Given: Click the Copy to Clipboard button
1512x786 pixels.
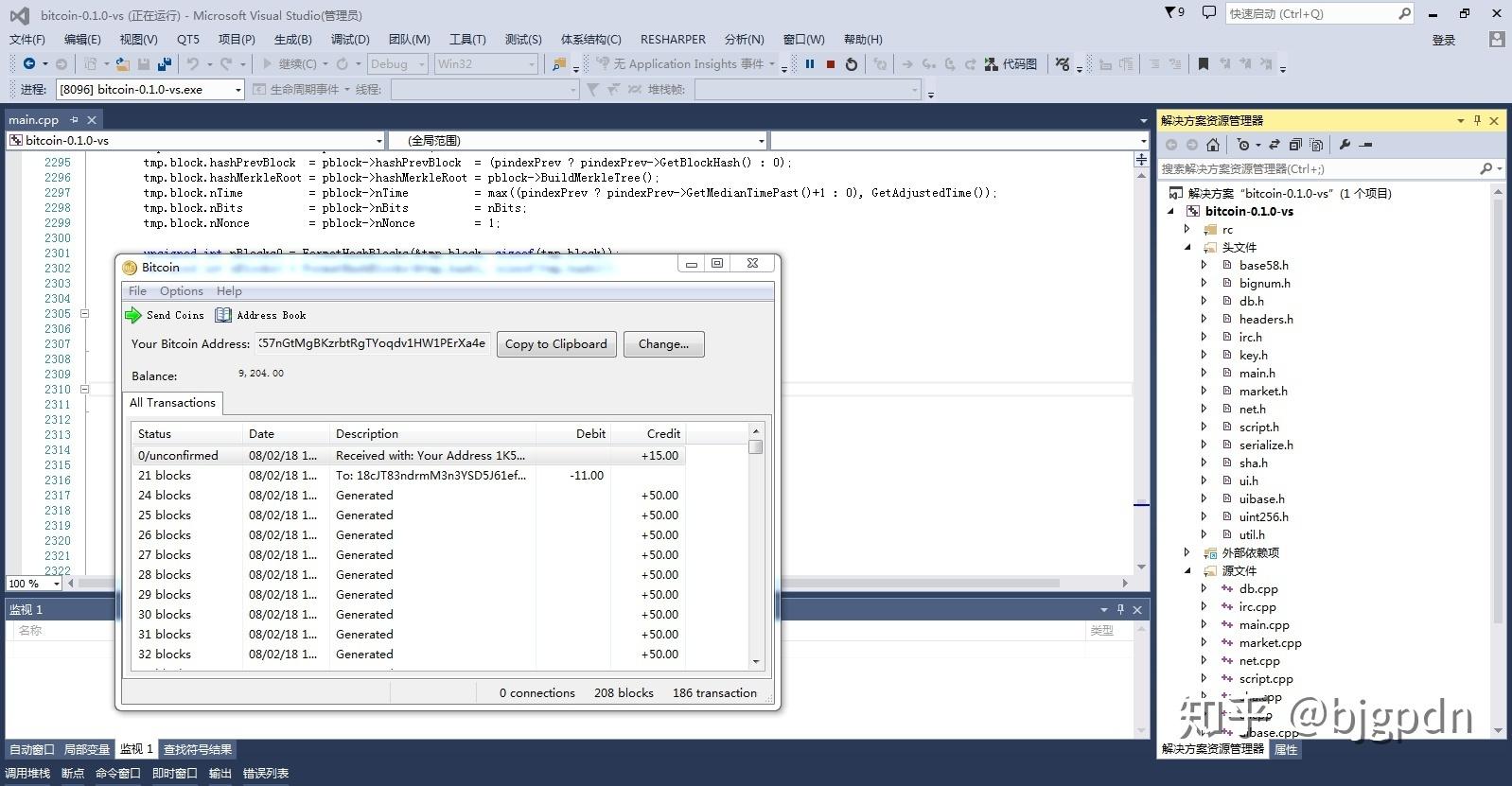Looking at the screenshot, I should click(x=556, y=344).
